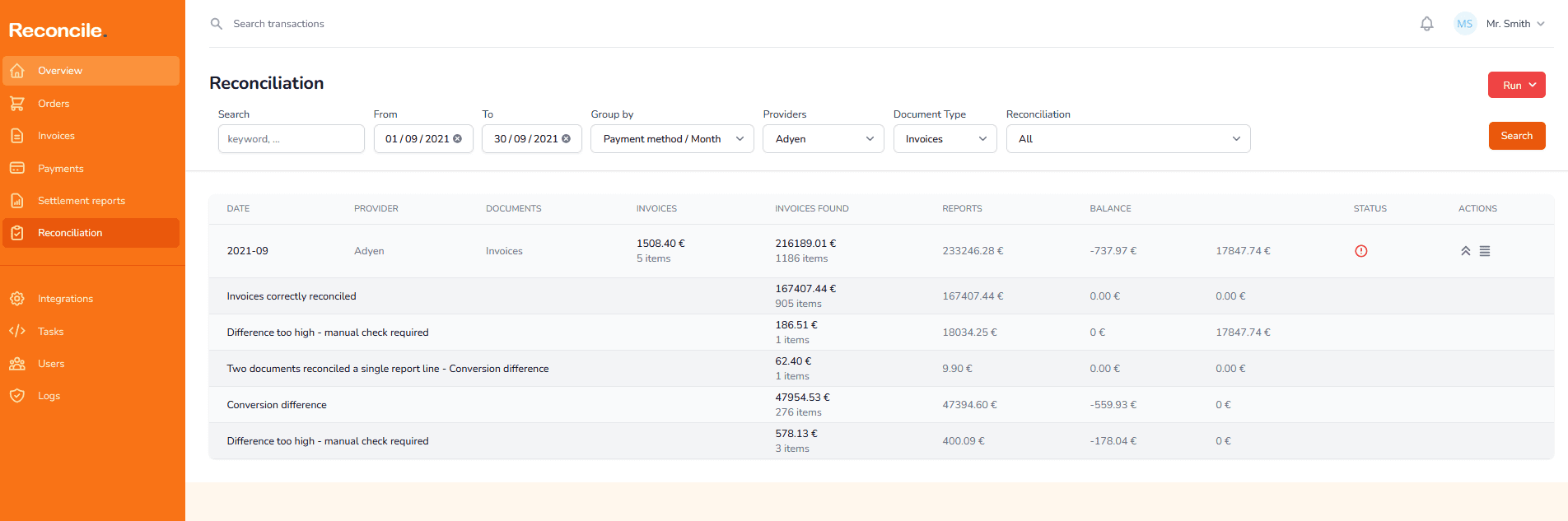The image size is (1568, 521).
Task: Click the MS user avatar
Action: [1465, 24]
